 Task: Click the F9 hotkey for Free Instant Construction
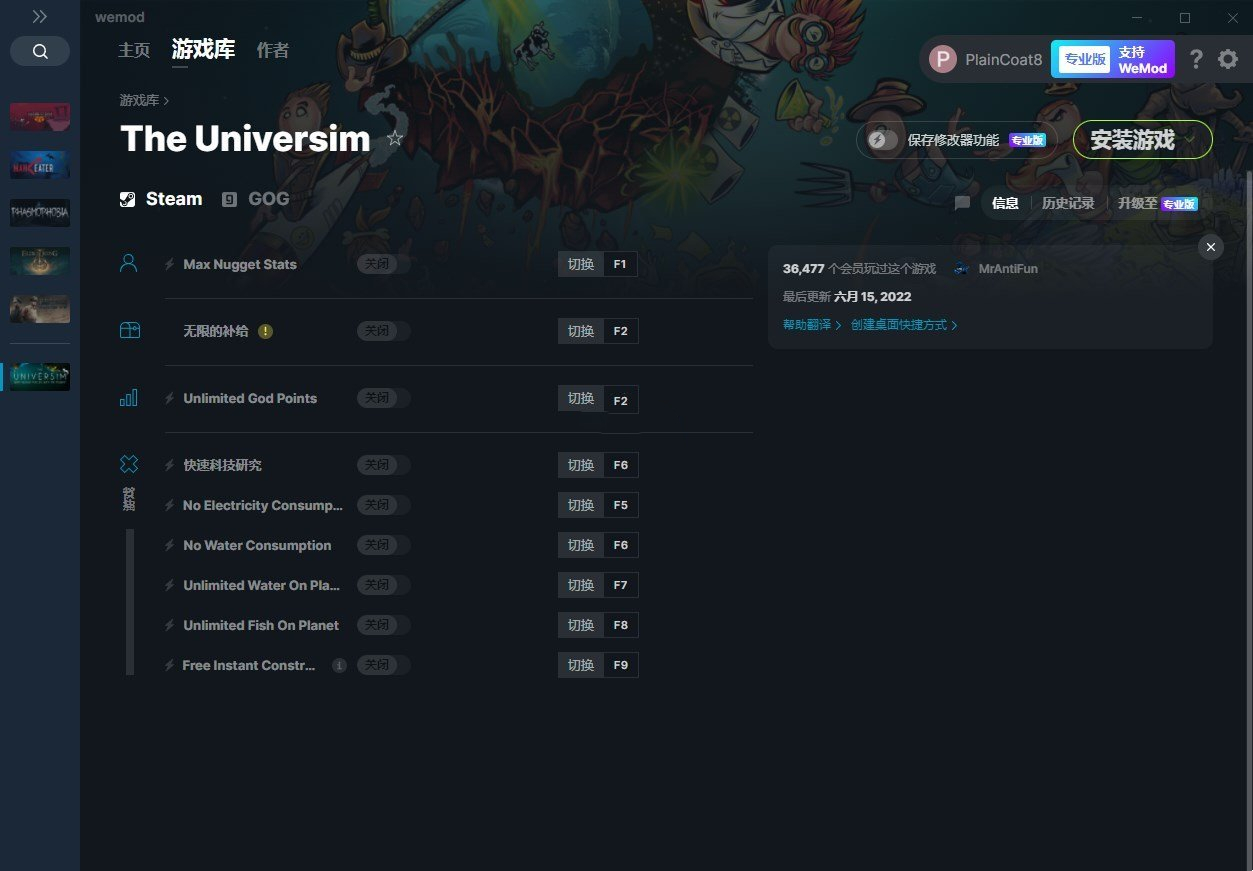620,665
